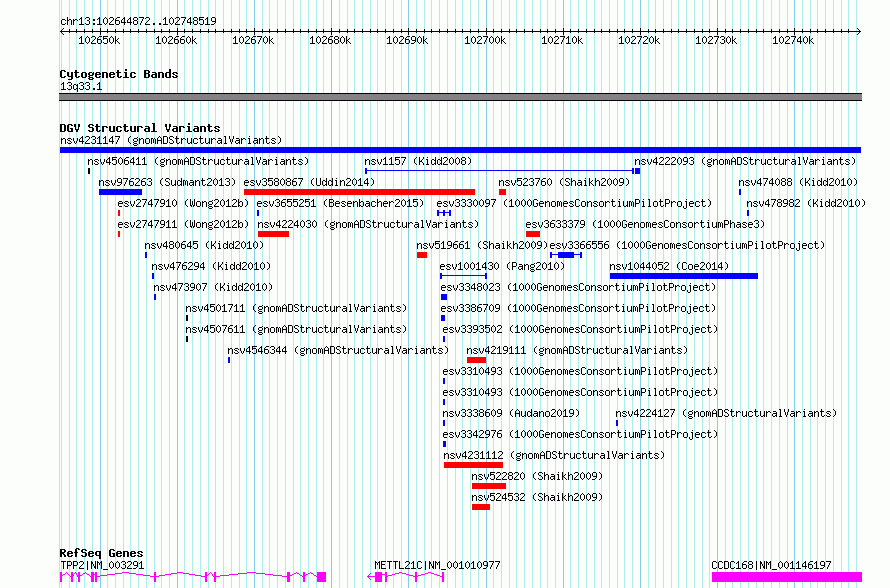
Task: Select the esv3393502 Pilot Project label
Action: tap(580, 329)
